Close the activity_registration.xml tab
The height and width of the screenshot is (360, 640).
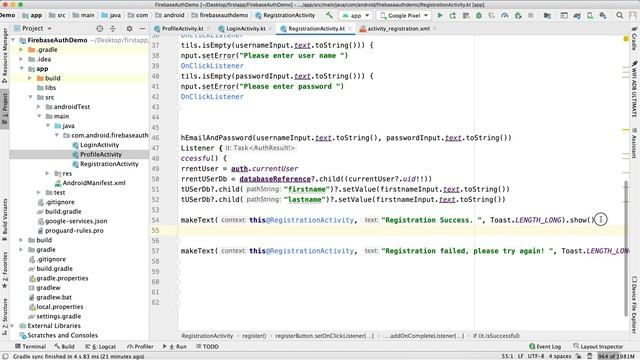434,29
